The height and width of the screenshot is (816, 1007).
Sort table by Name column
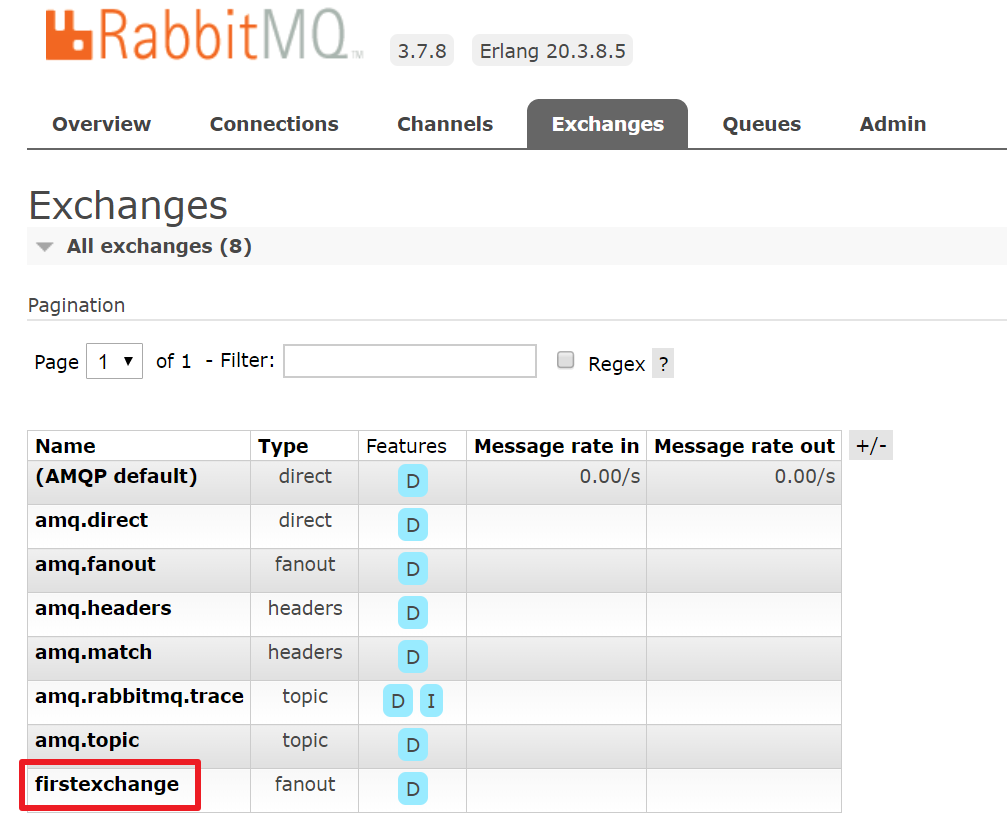[x=66, y=446]
